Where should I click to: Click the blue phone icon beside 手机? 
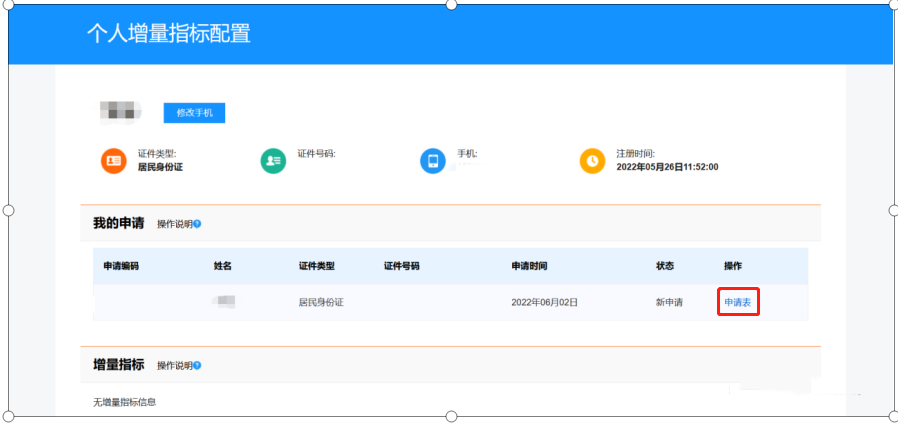click(432, 161)
